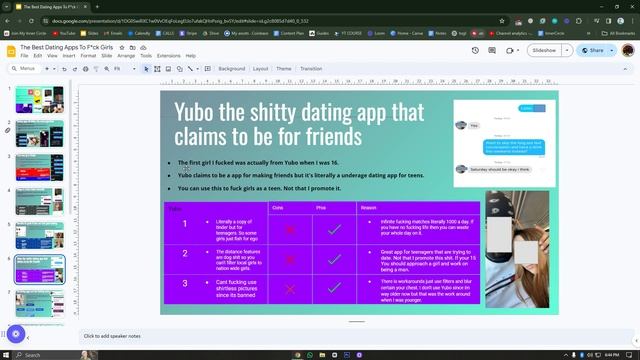The height and width of the screenshot is (360, 640).
Task: Choose the Select arrow tool
Action: (x=146, y=69)
